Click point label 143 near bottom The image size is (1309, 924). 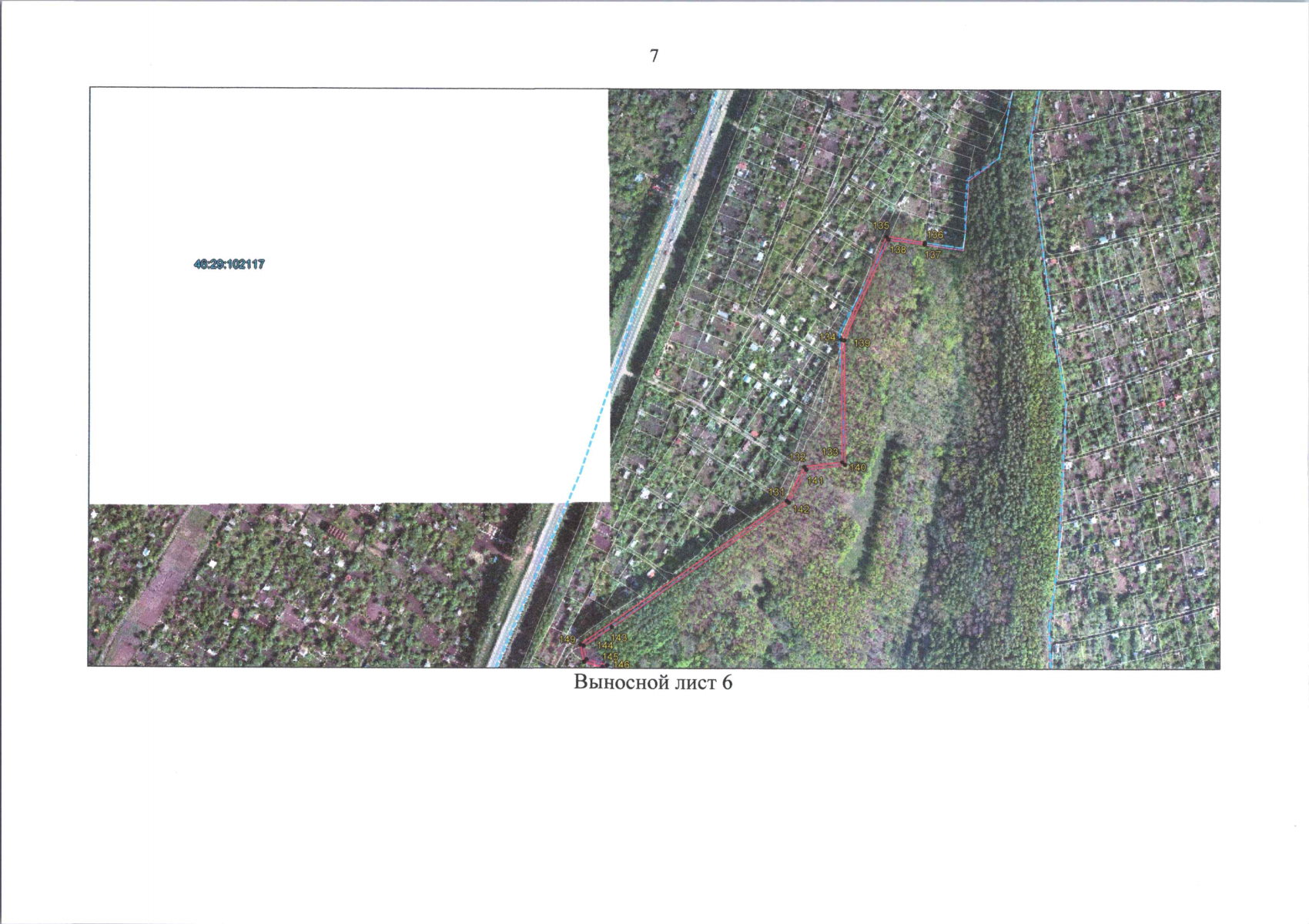tap(619, 638)
